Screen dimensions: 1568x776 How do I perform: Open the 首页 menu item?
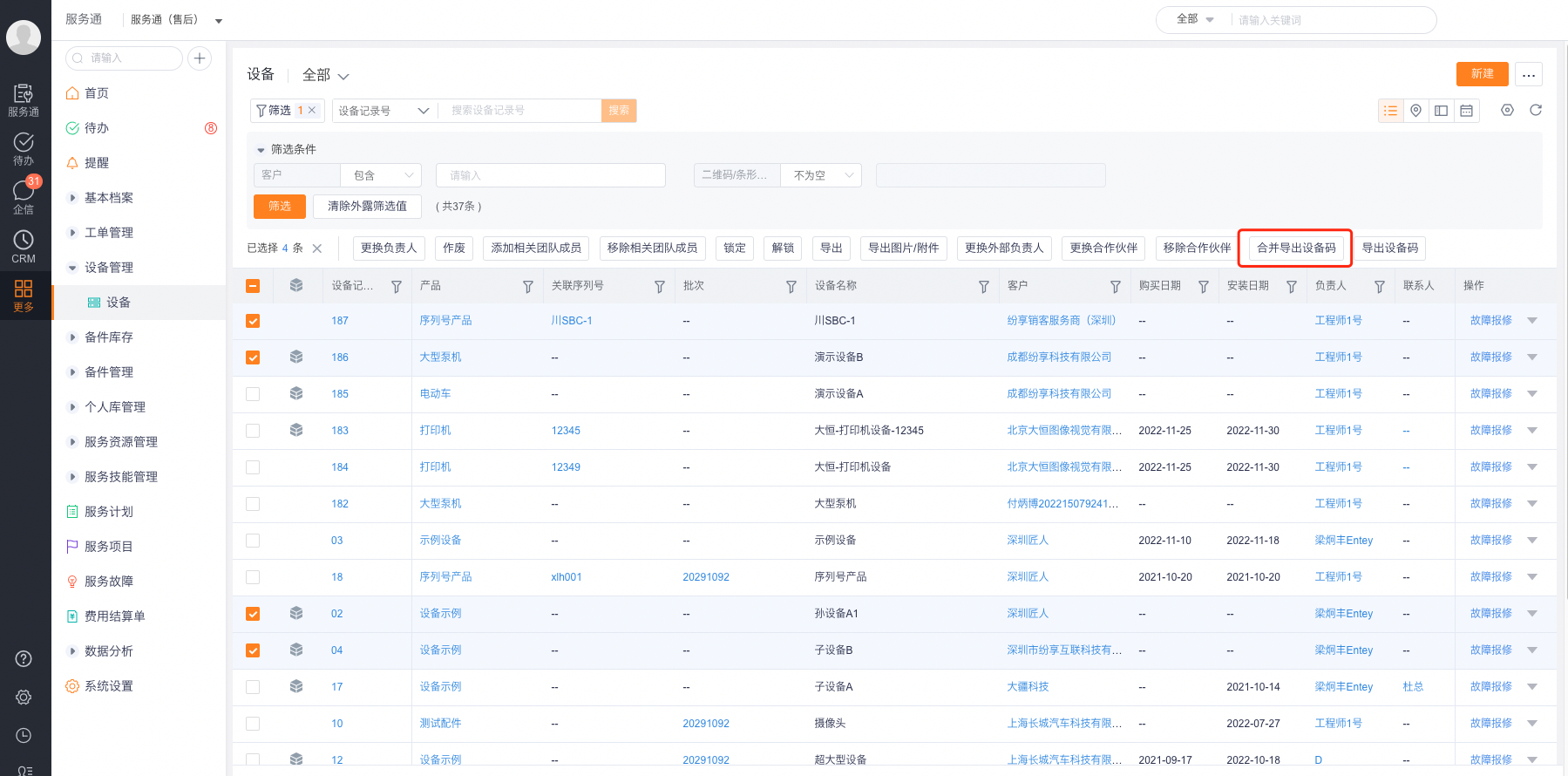coord(97,93)
